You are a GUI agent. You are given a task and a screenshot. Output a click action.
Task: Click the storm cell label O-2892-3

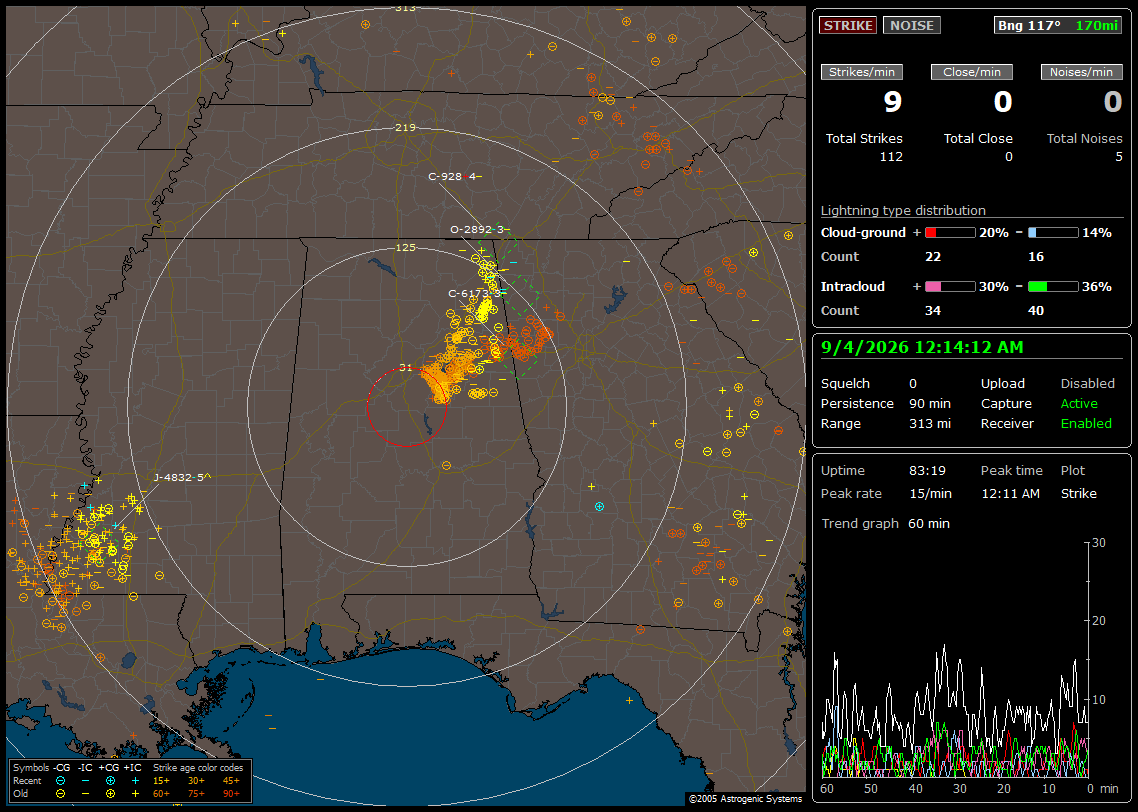[x=477, y=229]
